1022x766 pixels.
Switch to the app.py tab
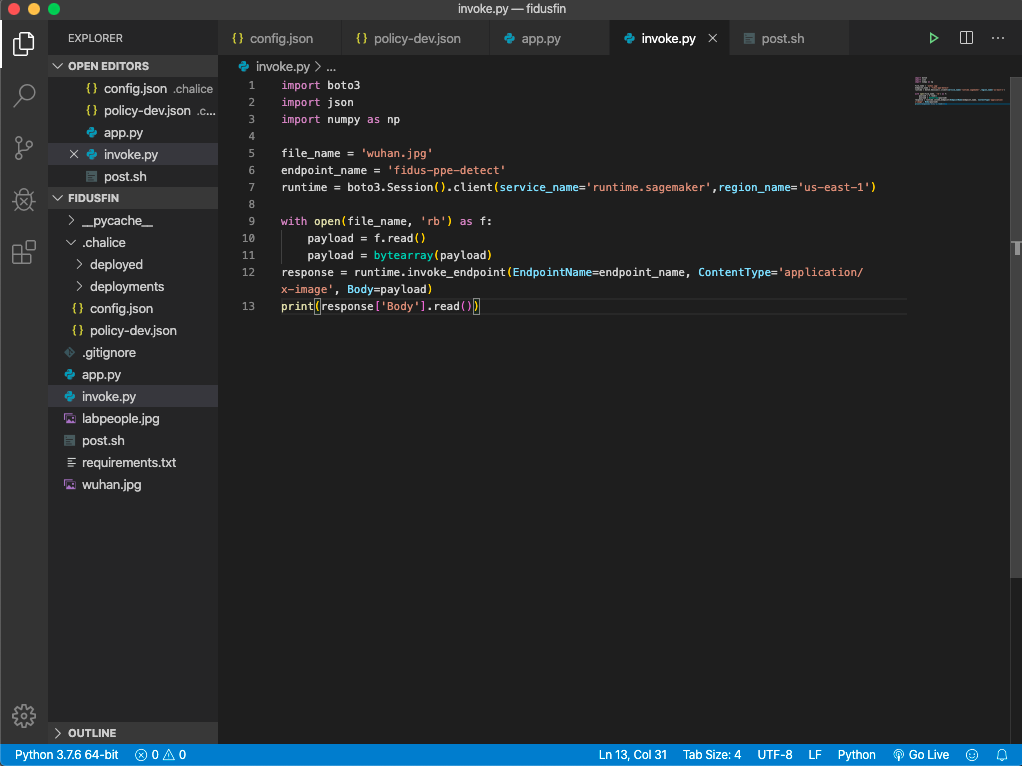pos(549,38)
